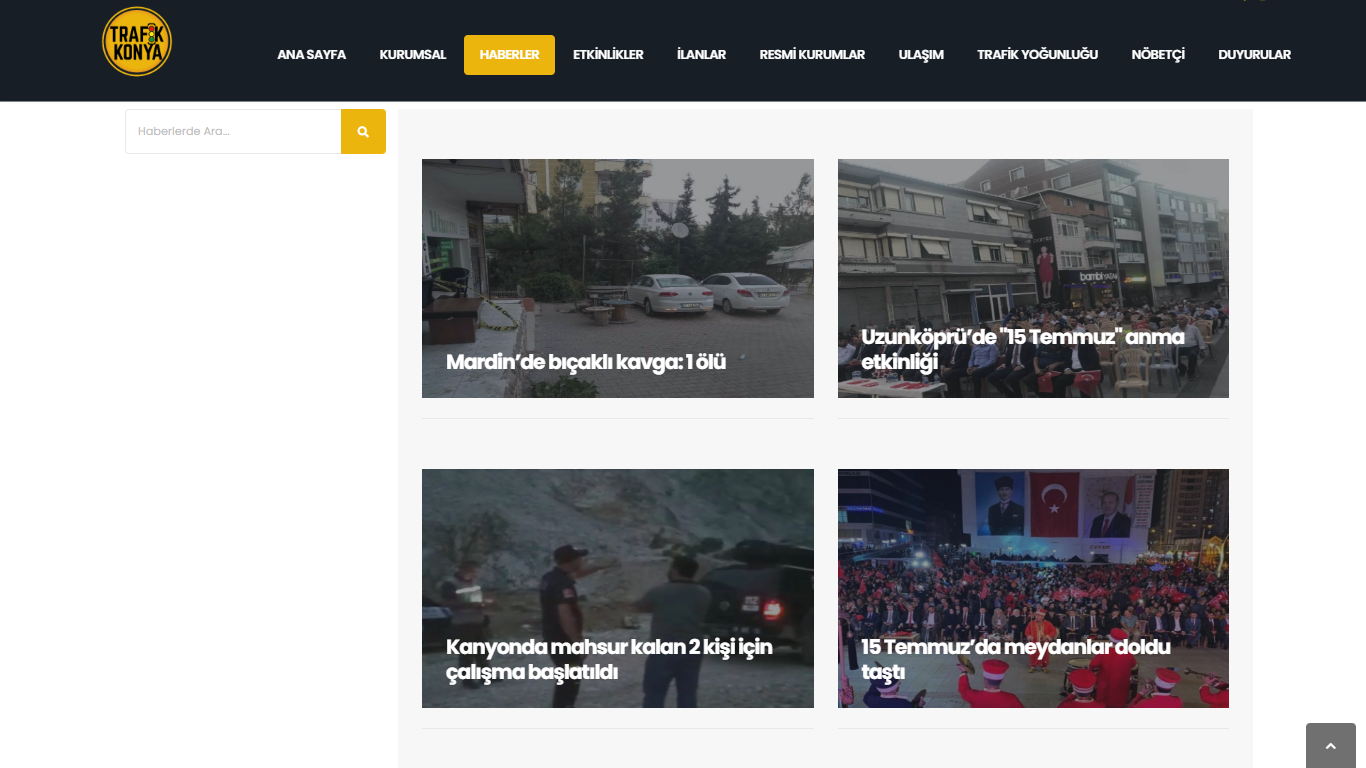This screenshot has height=768, width=1366.
Task: Click the Mardin news photo thumbnail
Action: click(617, 250)
